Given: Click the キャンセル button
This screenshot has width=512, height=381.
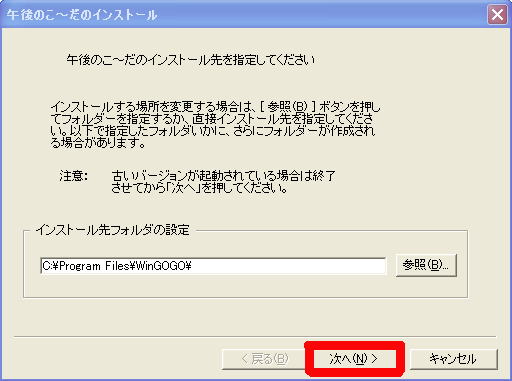Looking at the screenshot, I should (453, 359).
